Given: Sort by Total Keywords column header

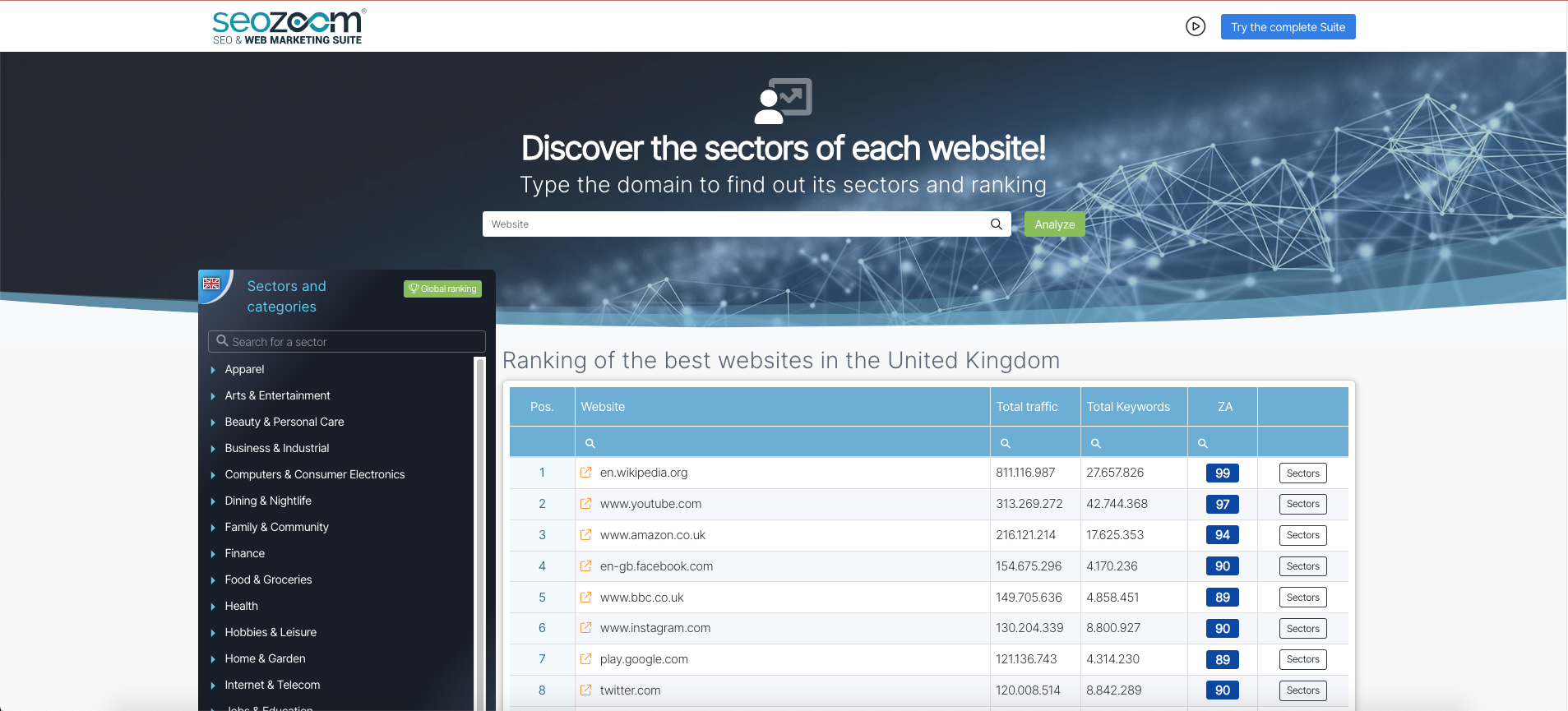Looking at the screenshot, I should pos(1134,407).
